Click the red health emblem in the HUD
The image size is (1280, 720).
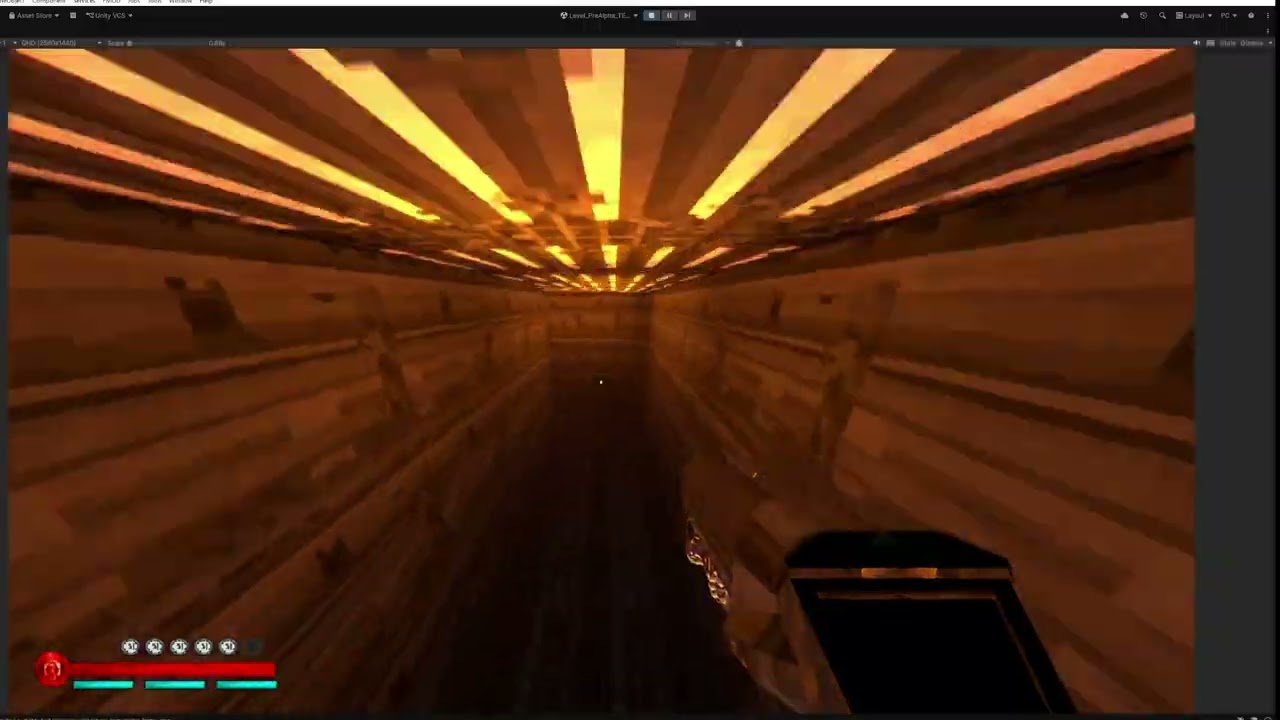pyautogui.click(x=52, y=669)
